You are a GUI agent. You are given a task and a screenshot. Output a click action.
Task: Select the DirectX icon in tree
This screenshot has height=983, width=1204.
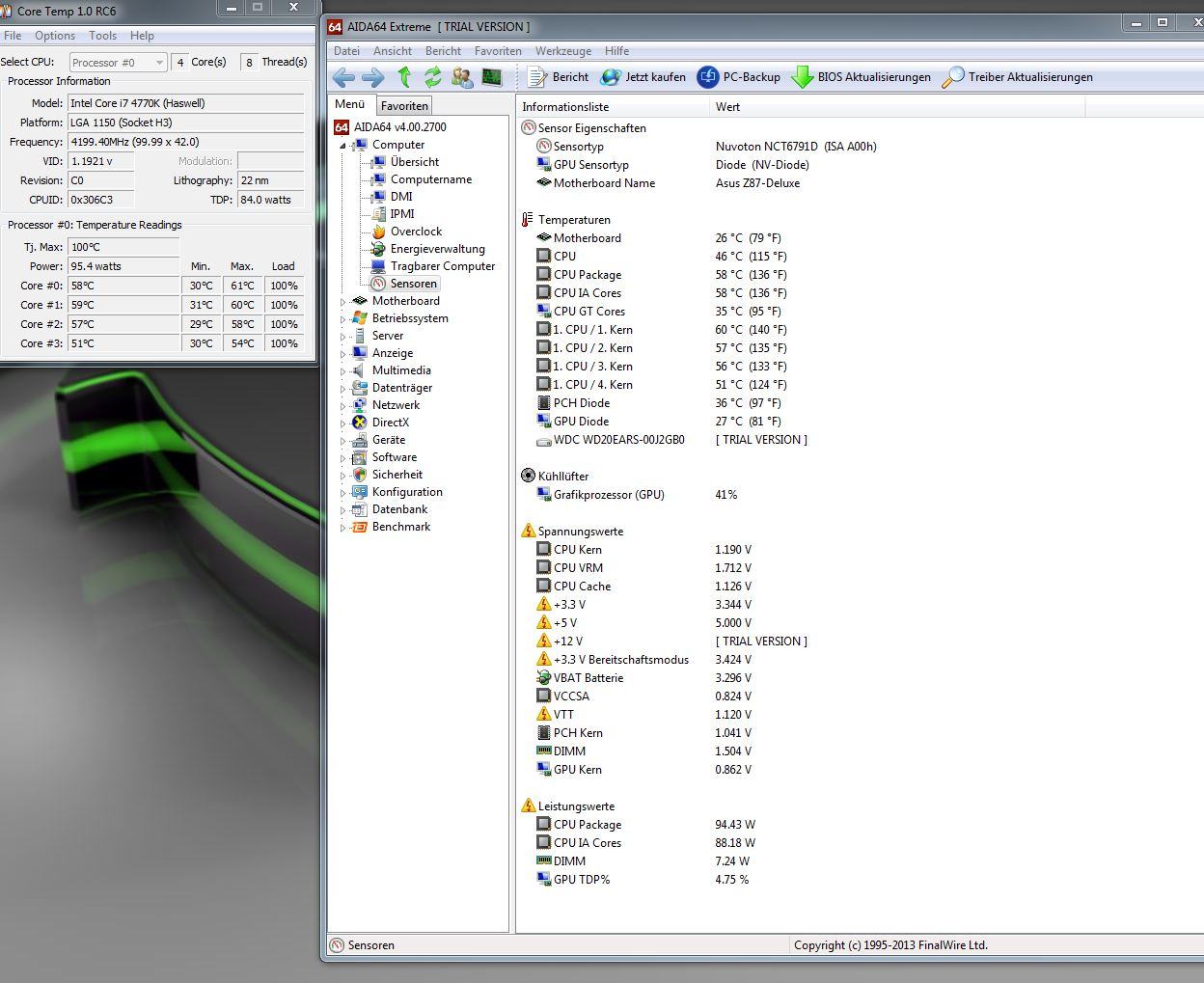[x=360, y=423]
